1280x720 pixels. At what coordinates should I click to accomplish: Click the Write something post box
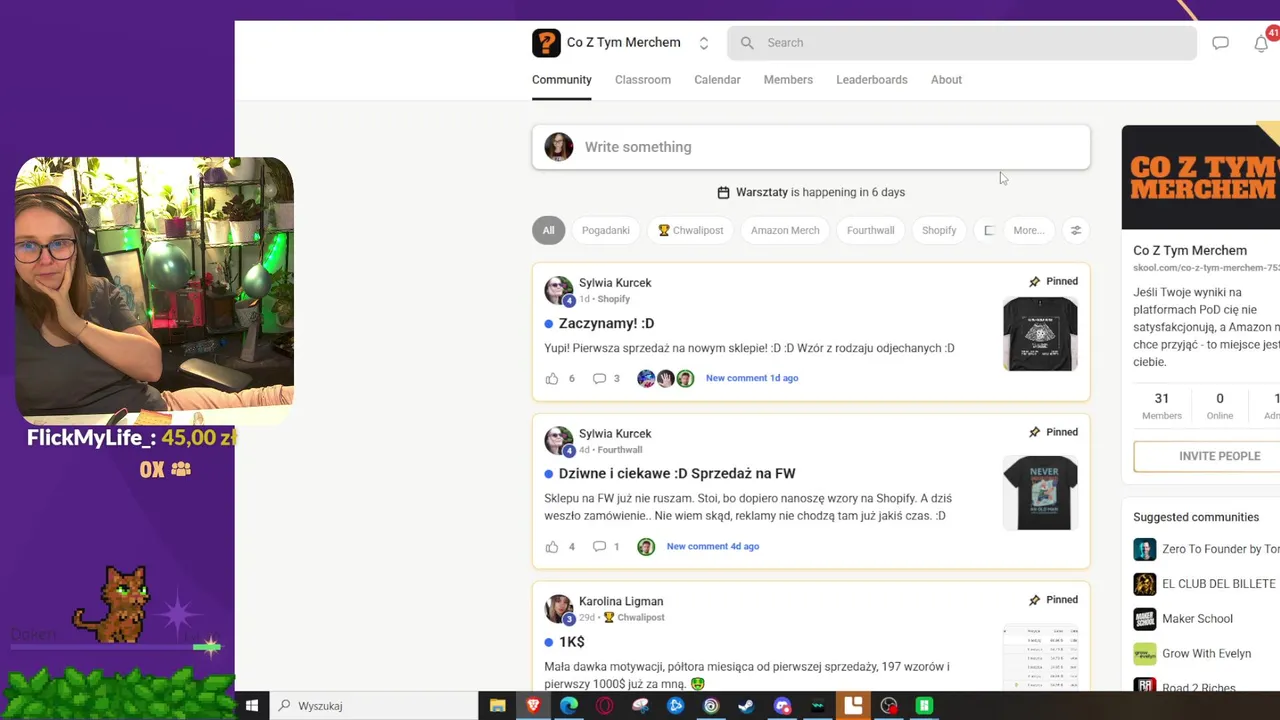[811, 147]
